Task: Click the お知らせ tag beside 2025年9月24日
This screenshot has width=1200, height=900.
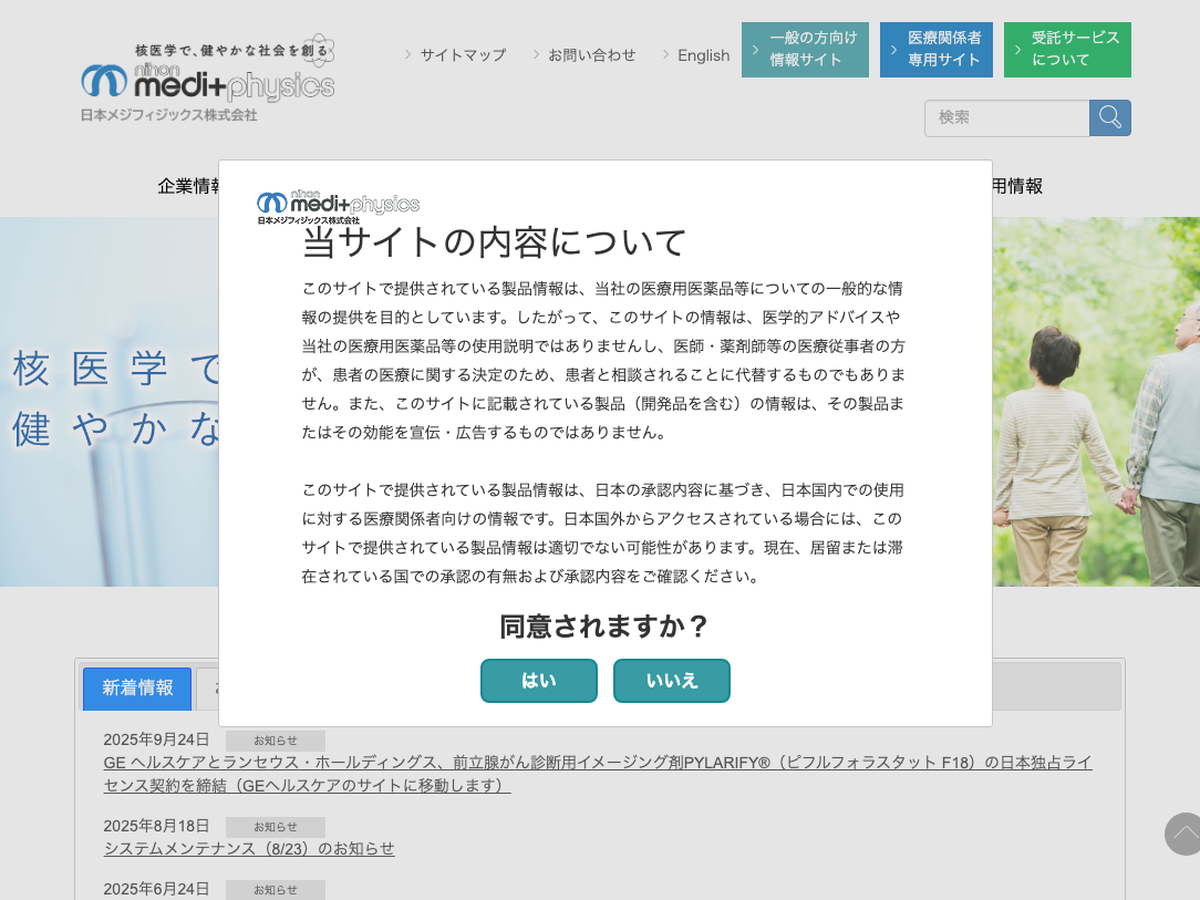Action: (275, 741)
